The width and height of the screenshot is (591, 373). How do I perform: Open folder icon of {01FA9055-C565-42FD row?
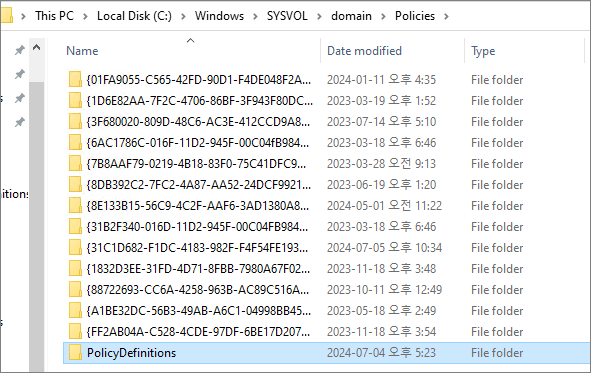75,79
